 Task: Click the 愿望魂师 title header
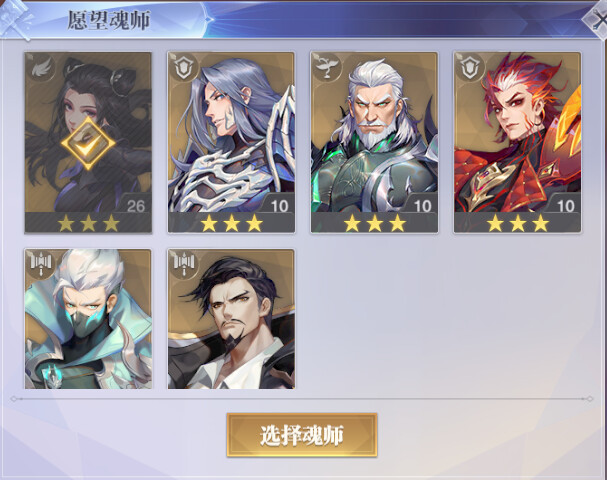(x=109, y=20)
